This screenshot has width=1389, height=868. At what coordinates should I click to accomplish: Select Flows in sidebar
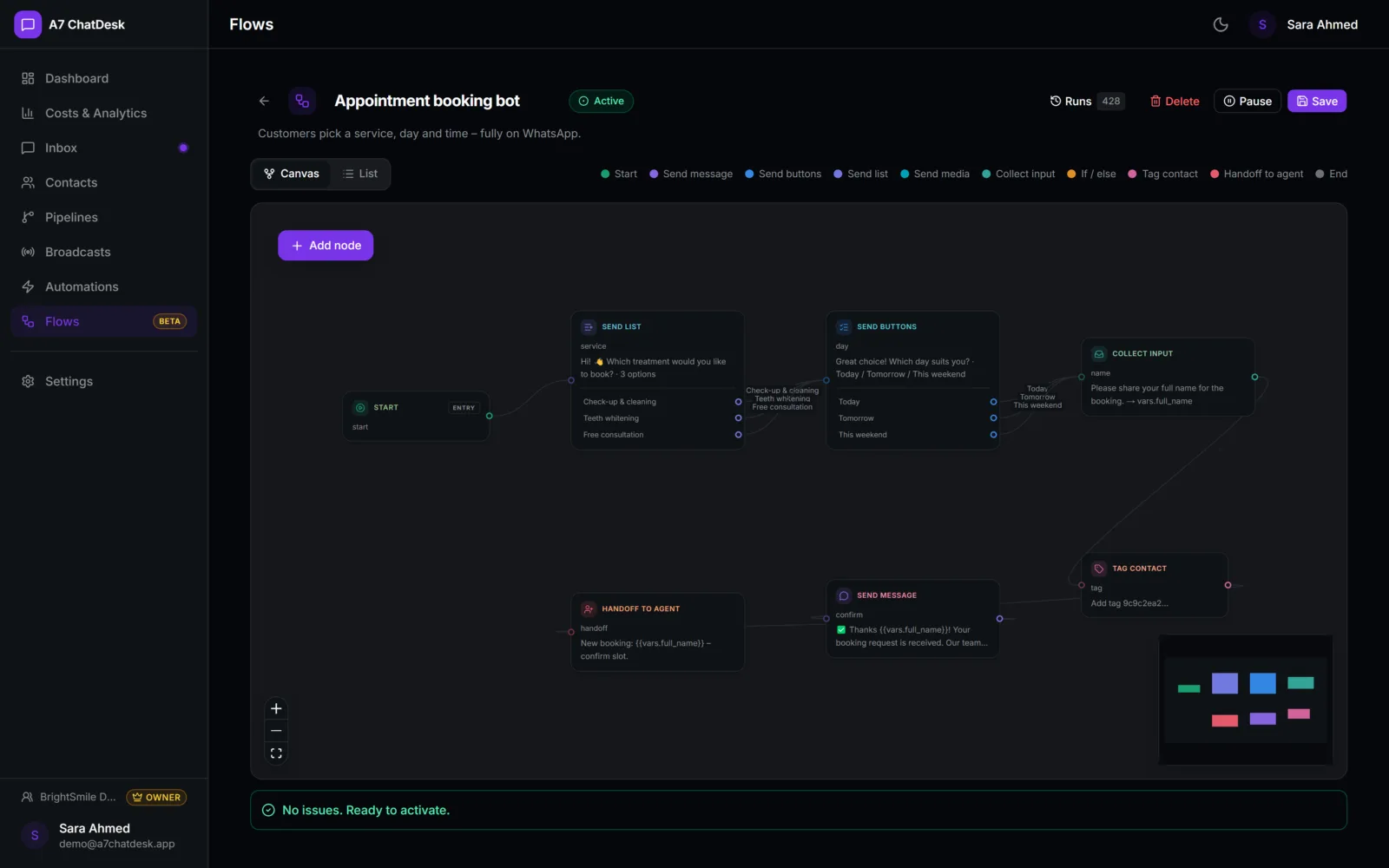tap(104, 321)
